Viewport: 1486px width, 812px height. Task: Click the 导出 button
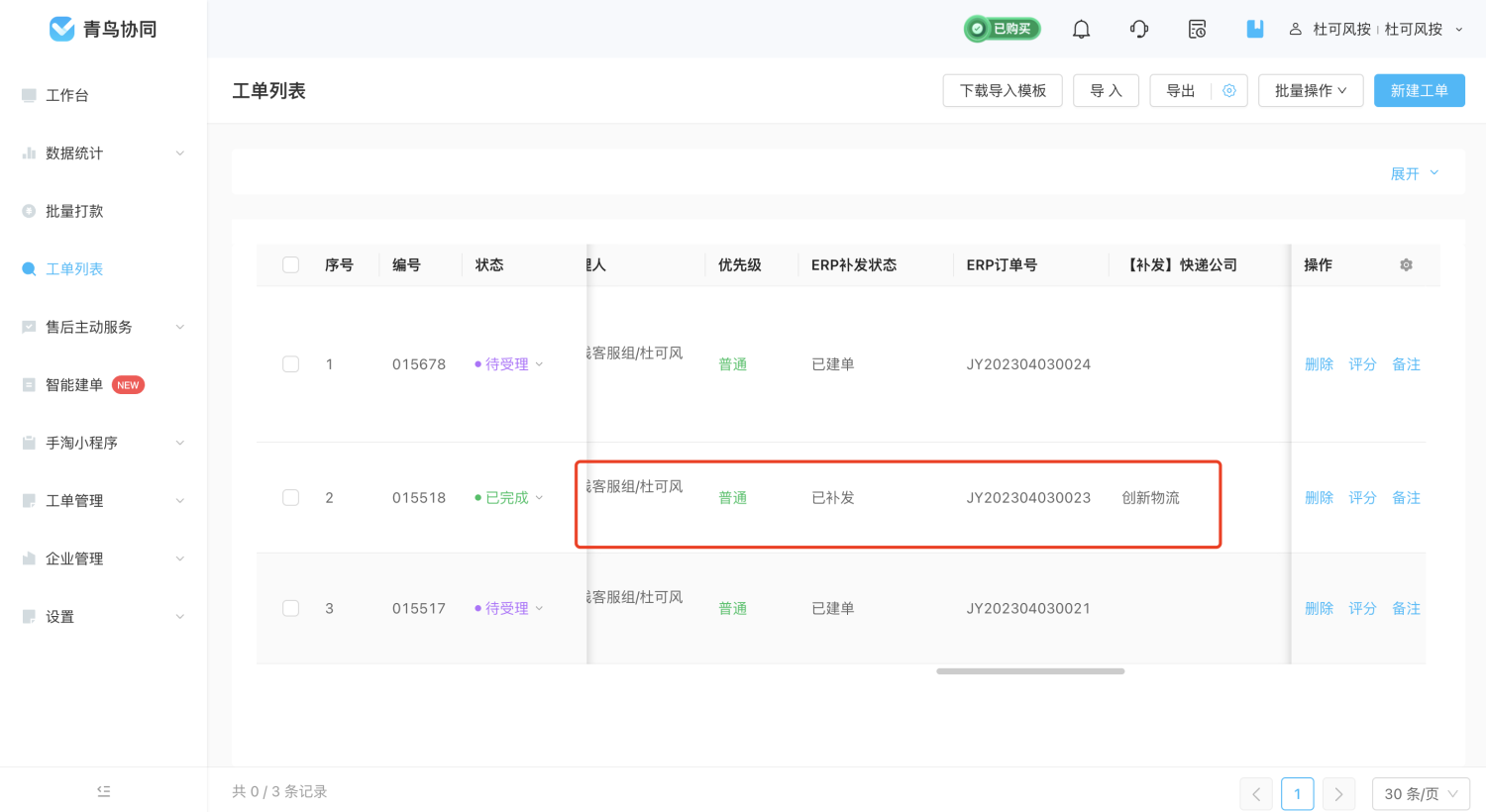[1181, 90]
